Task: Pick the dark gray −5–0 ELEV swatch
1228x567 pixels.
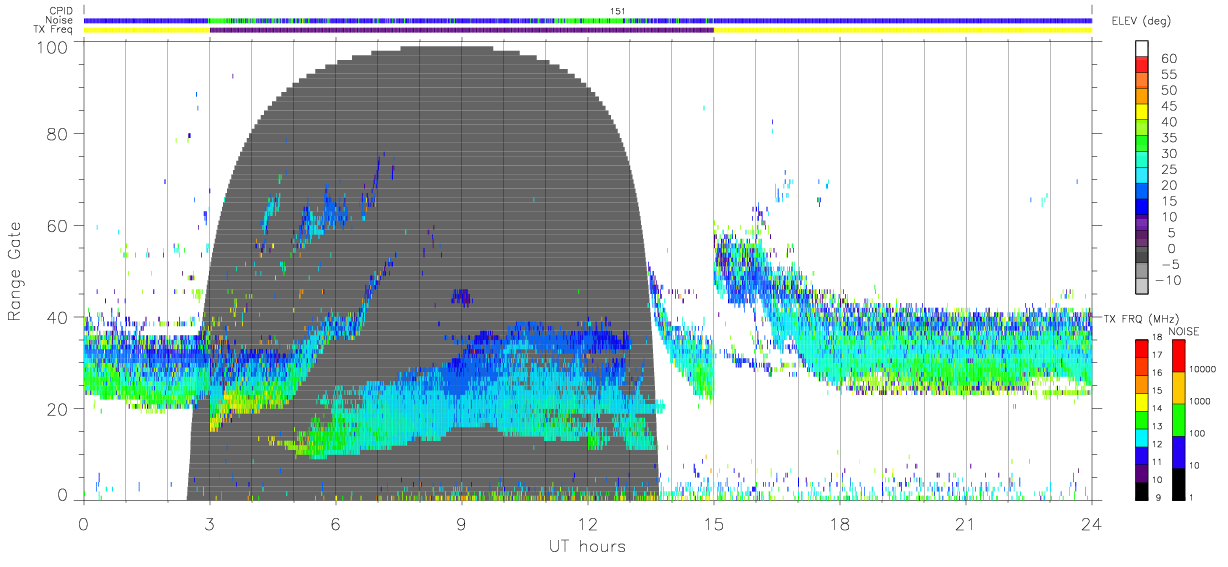Action: click(1142, 253)
